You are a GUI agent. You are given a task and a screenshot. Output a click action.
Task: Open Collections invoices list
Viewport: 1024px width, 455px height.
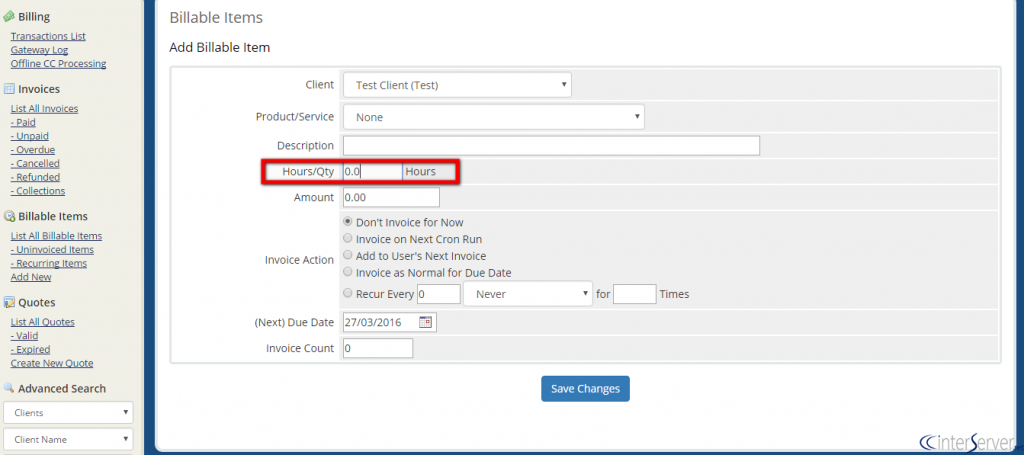point(38,191)
